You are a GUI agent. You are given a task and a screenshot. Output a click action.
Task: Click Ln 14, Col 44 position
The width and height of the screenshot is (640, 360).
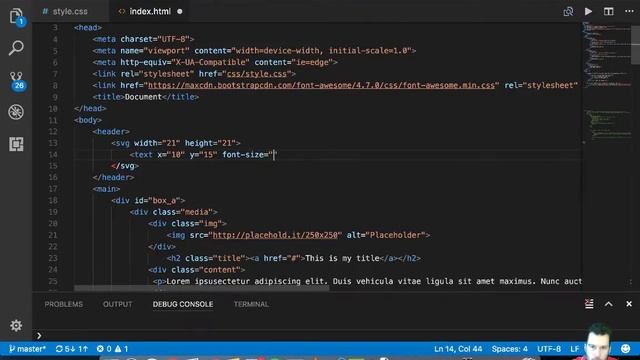[x=458, y=349]
